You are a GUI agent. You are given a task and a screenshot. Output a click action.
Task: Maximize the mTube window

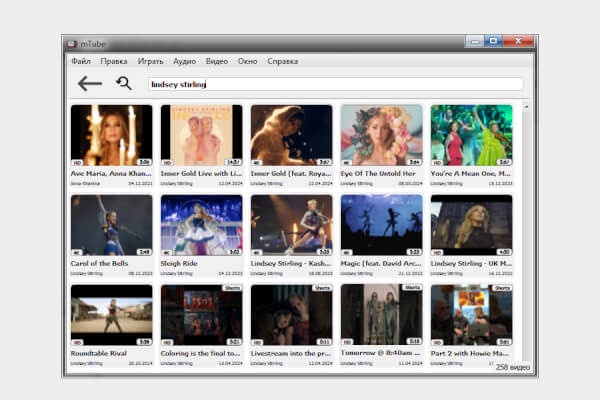click(494, 41)
